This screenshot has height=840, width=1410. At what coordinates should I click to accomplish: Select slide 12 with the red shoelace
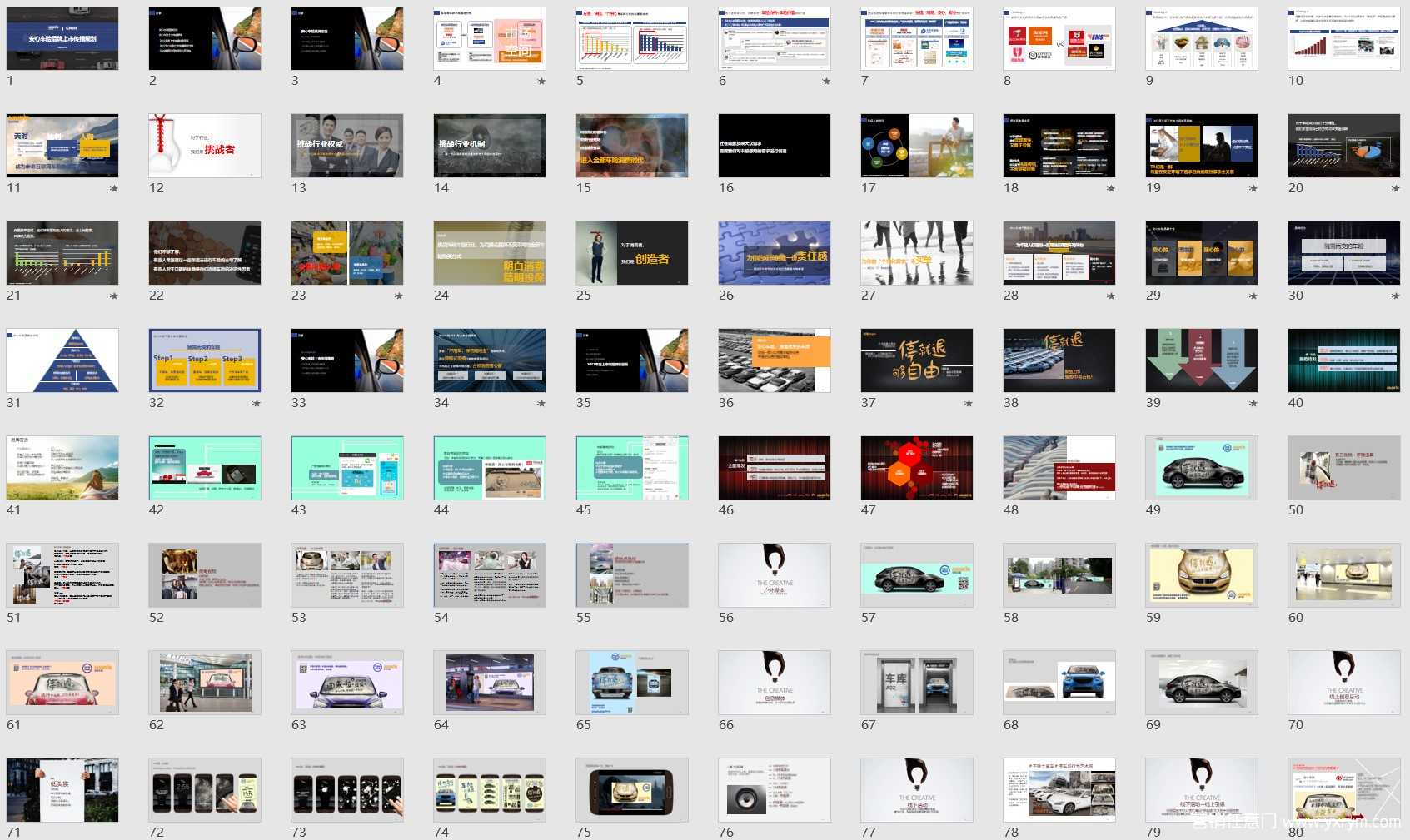click(205, 146)
